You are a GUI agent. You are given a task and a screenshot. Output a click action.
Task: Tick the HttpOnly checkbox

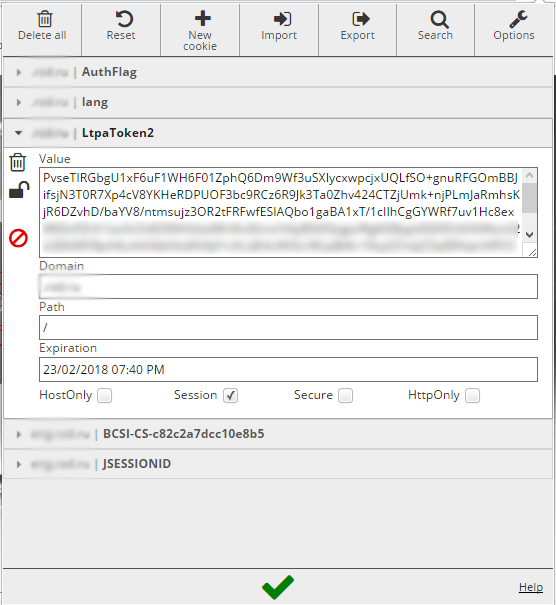(x=472, y=395)
